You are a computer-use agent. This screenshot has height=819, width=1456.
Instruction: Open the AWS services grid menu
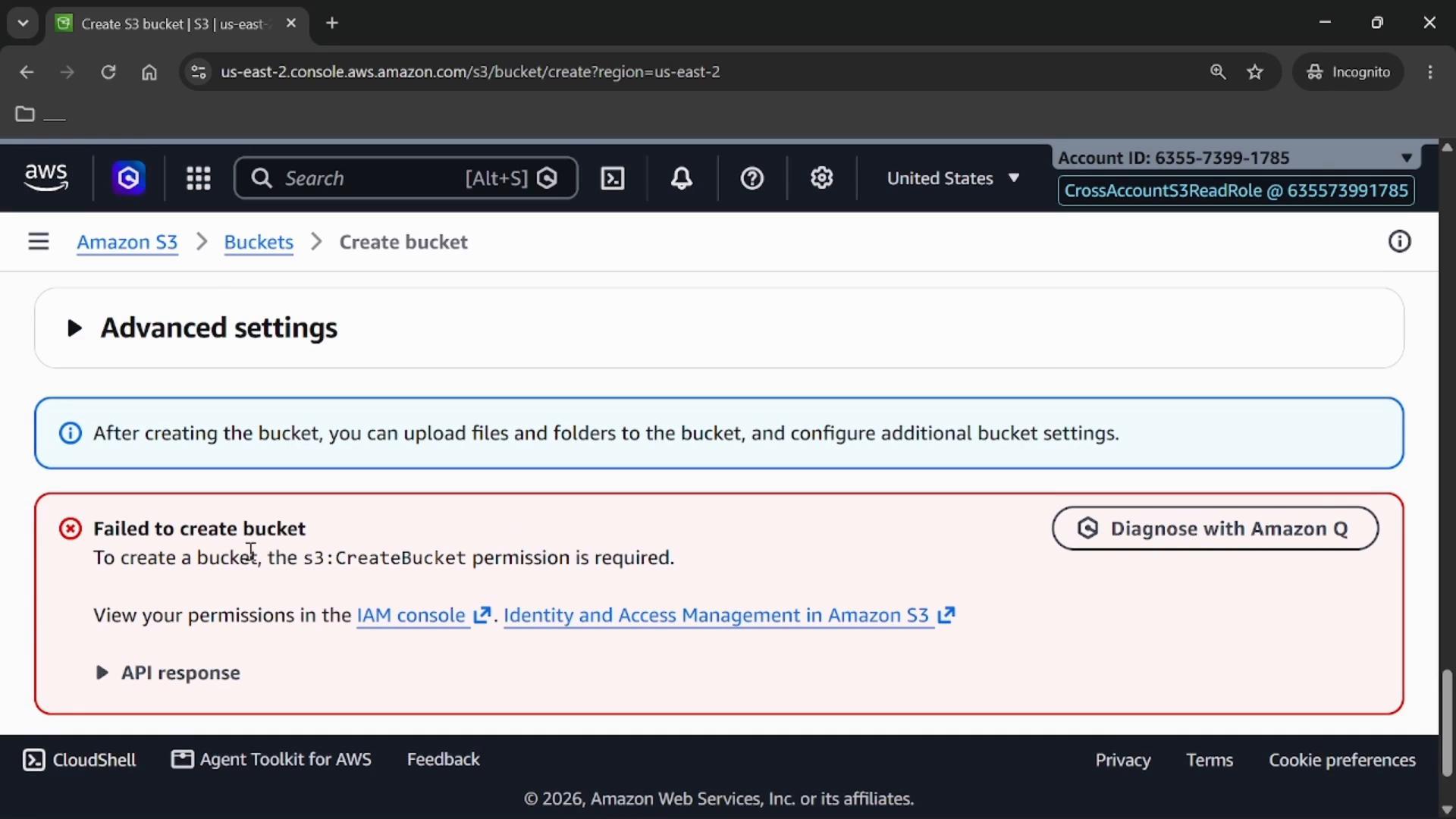199,178
